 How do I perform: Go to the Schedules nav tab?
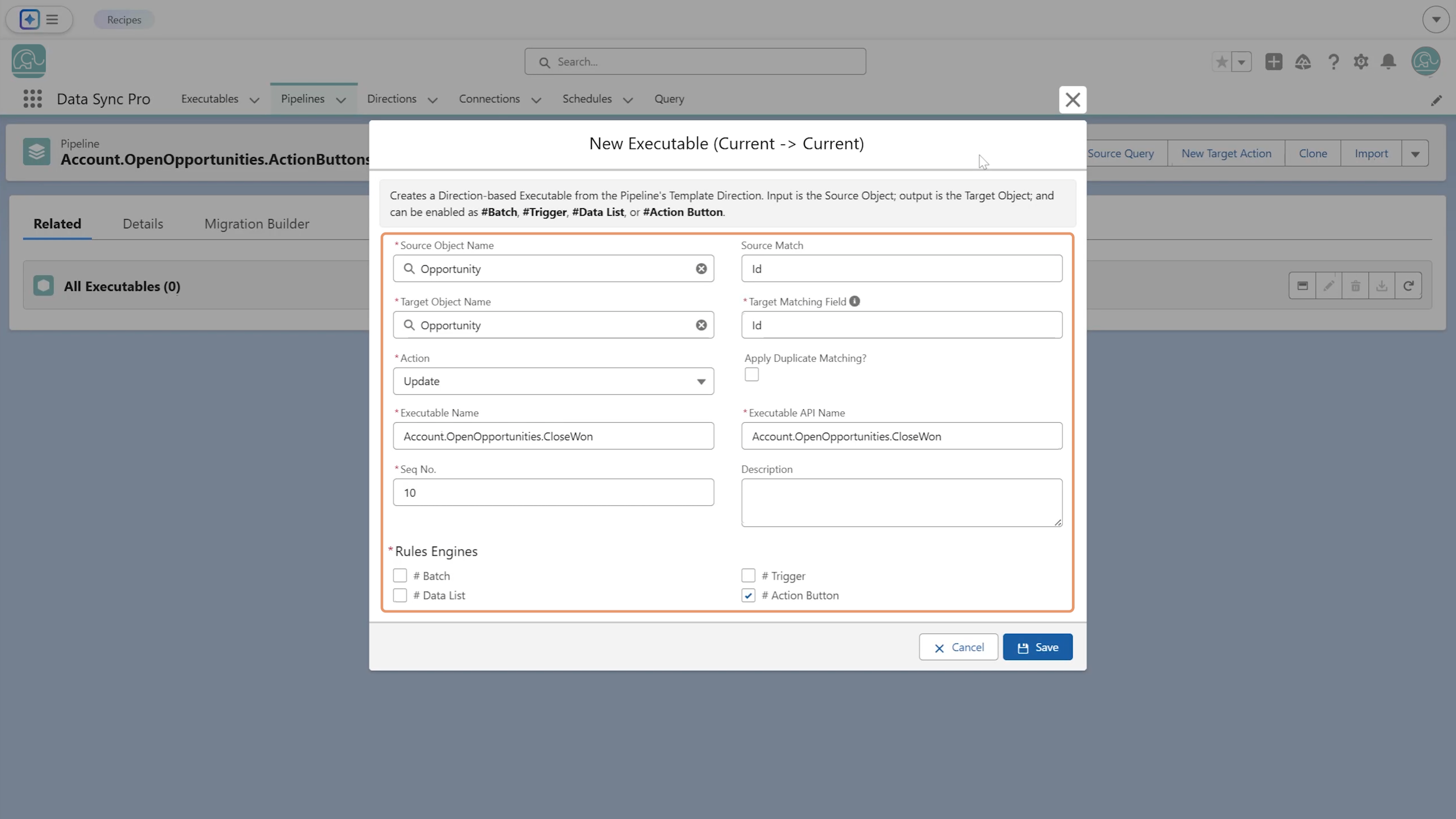coord(587,99)
